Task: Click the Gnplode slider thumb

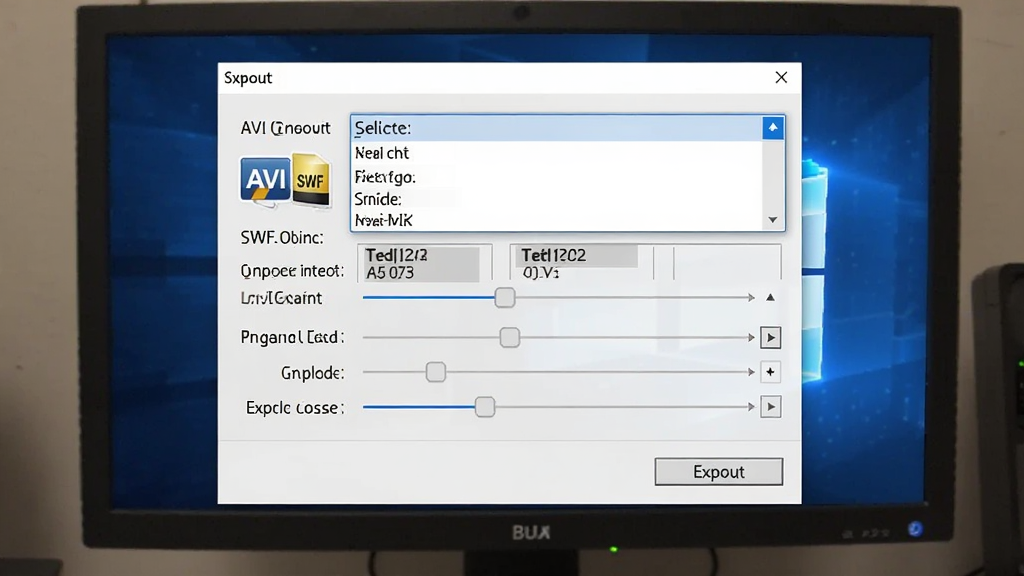Action: (x=436, y=372)
